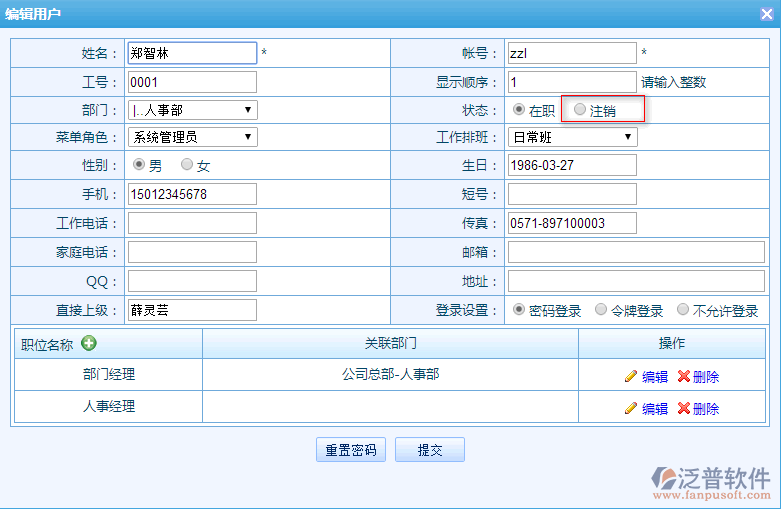
Task: Open the 部门 dropdown
Action: coord(192,110)
